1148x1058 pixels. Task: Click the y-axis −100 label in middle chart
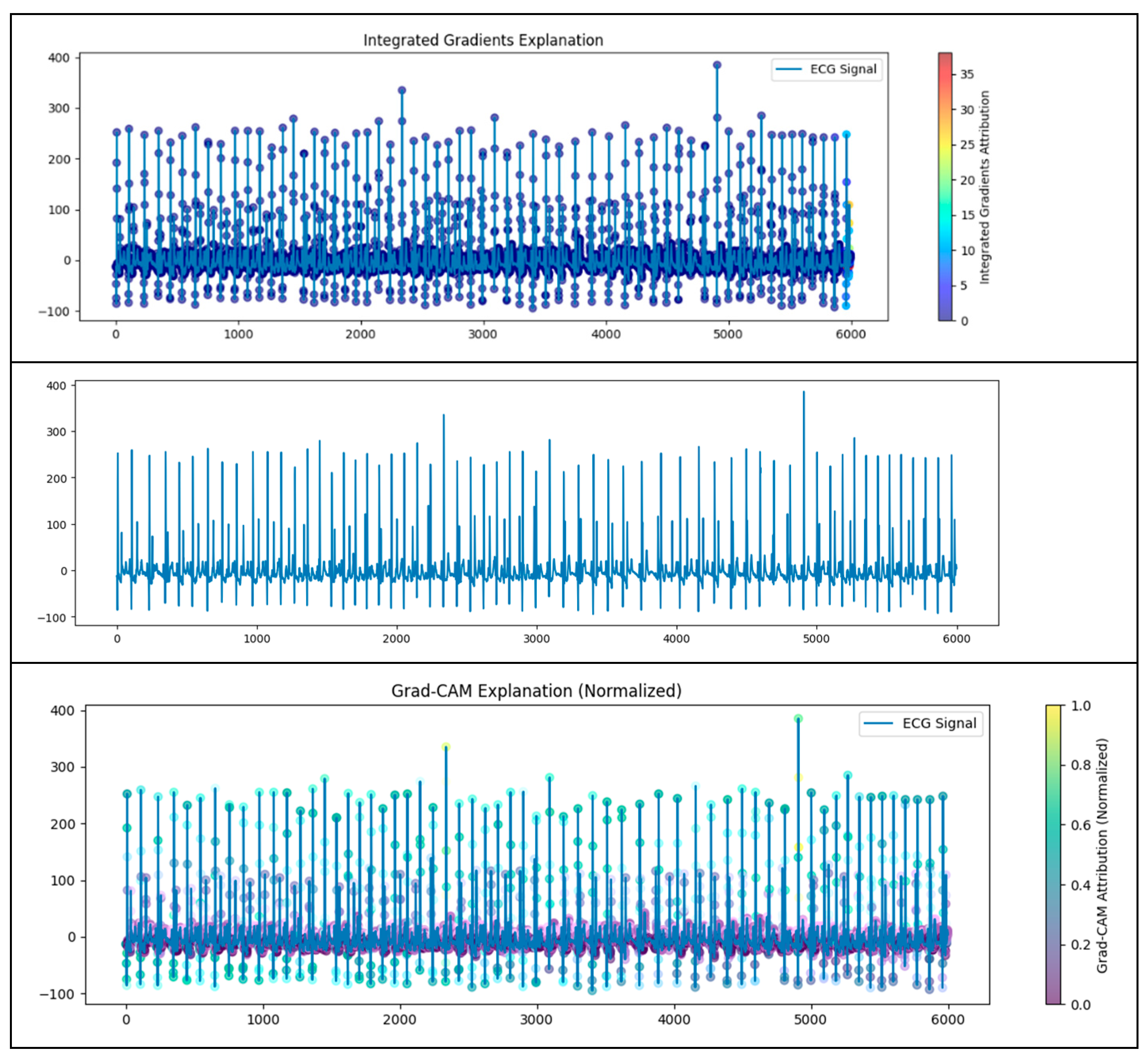[51, 618]
